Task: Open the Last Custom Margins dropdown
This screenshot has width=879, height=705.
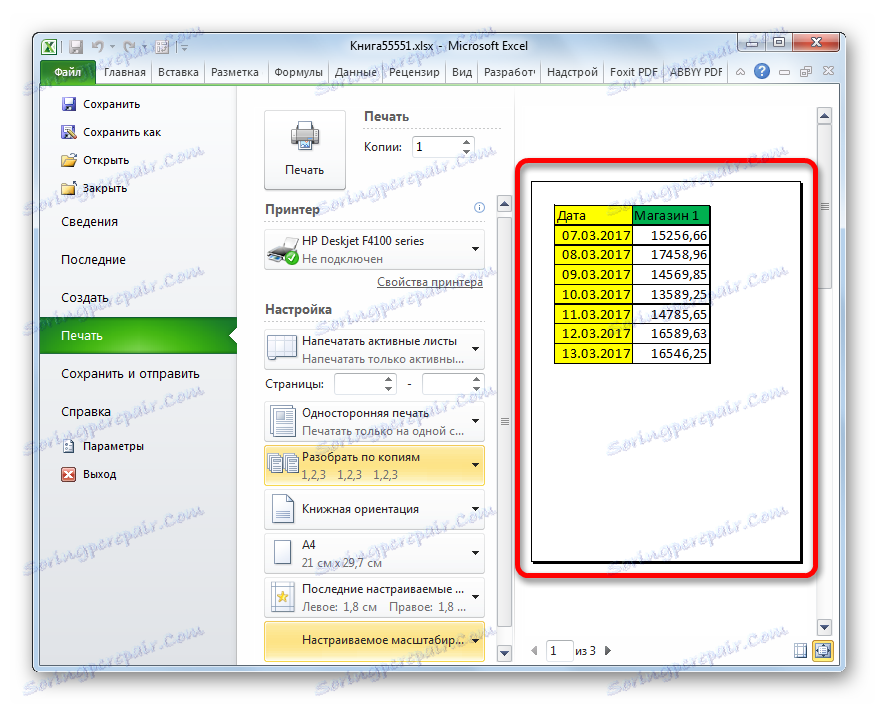Action: 374,597
